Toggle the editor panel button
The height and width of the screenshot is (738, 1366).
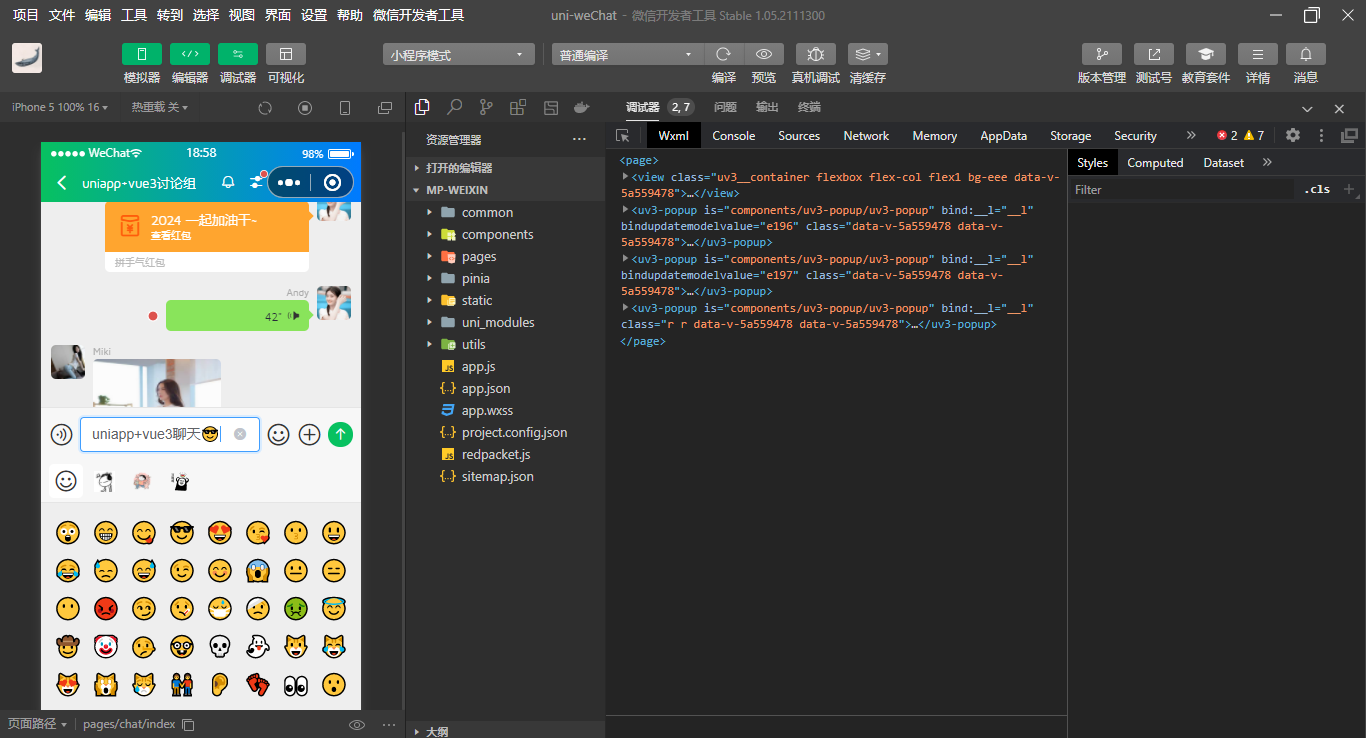click(189, 54)
